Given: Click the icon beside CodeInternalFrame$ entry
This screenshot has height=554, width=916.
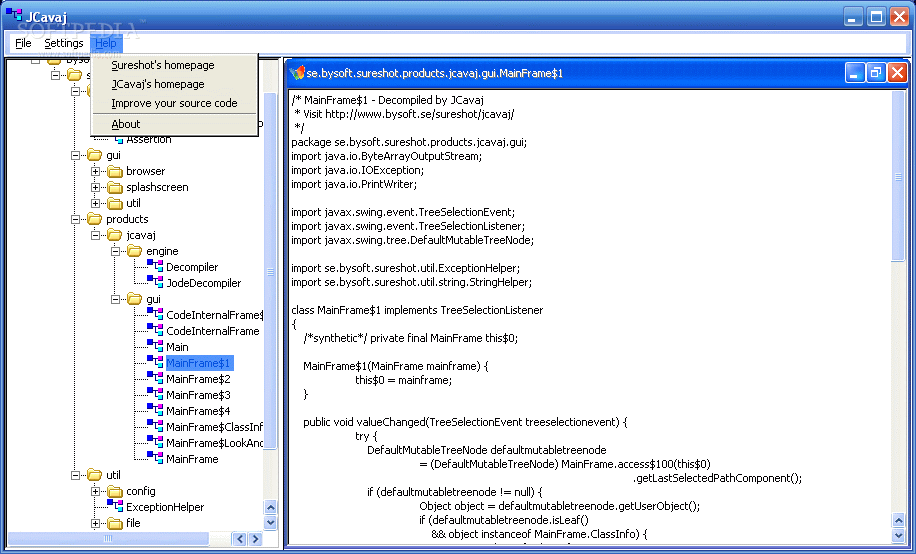Looking at the screenshot, I should click(x=155, y=314).
